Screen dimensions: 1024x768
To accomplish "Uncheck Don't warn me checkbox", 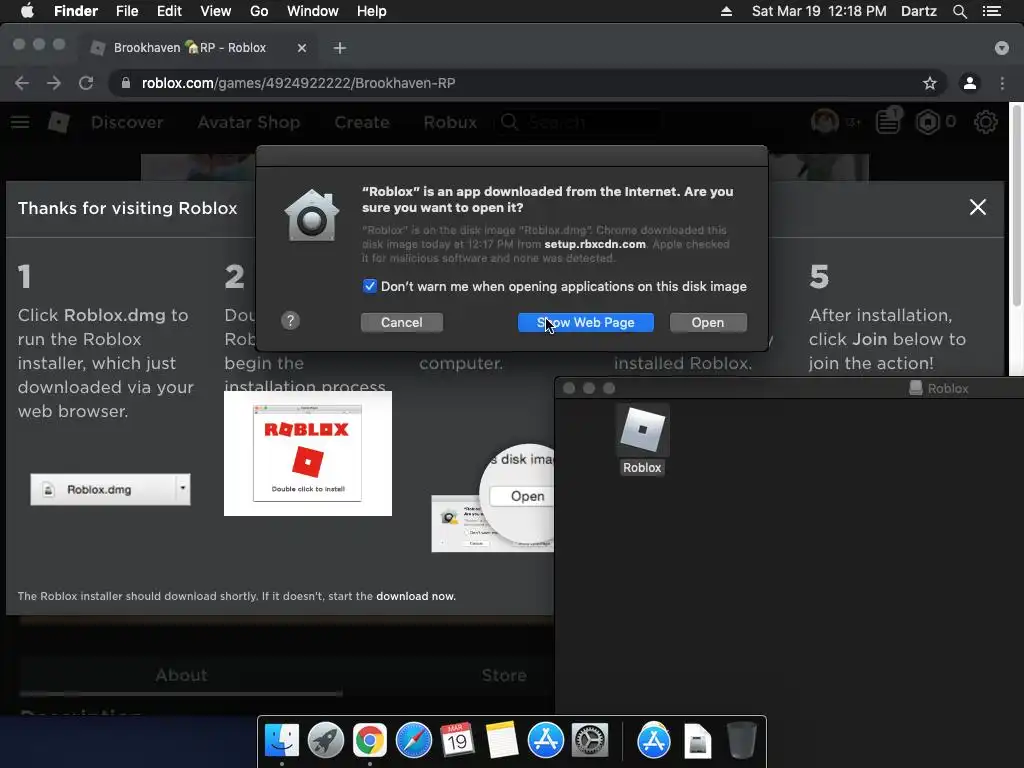I will 370,286.
